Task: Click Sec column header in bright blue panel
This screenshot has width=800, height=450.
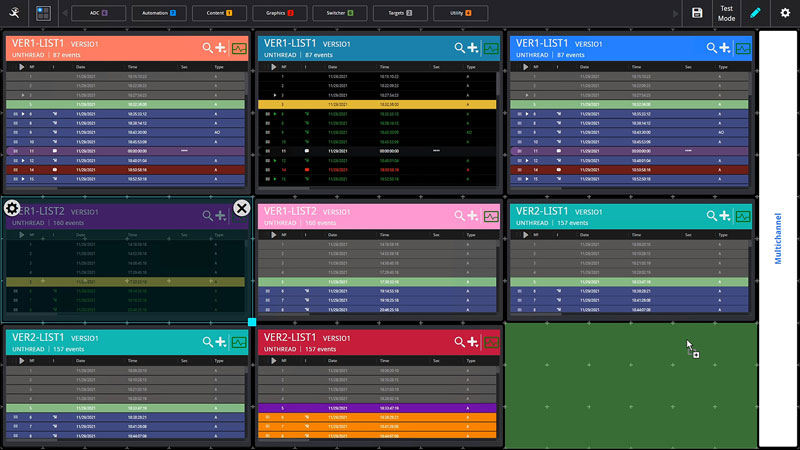Action: coord(688,67)
